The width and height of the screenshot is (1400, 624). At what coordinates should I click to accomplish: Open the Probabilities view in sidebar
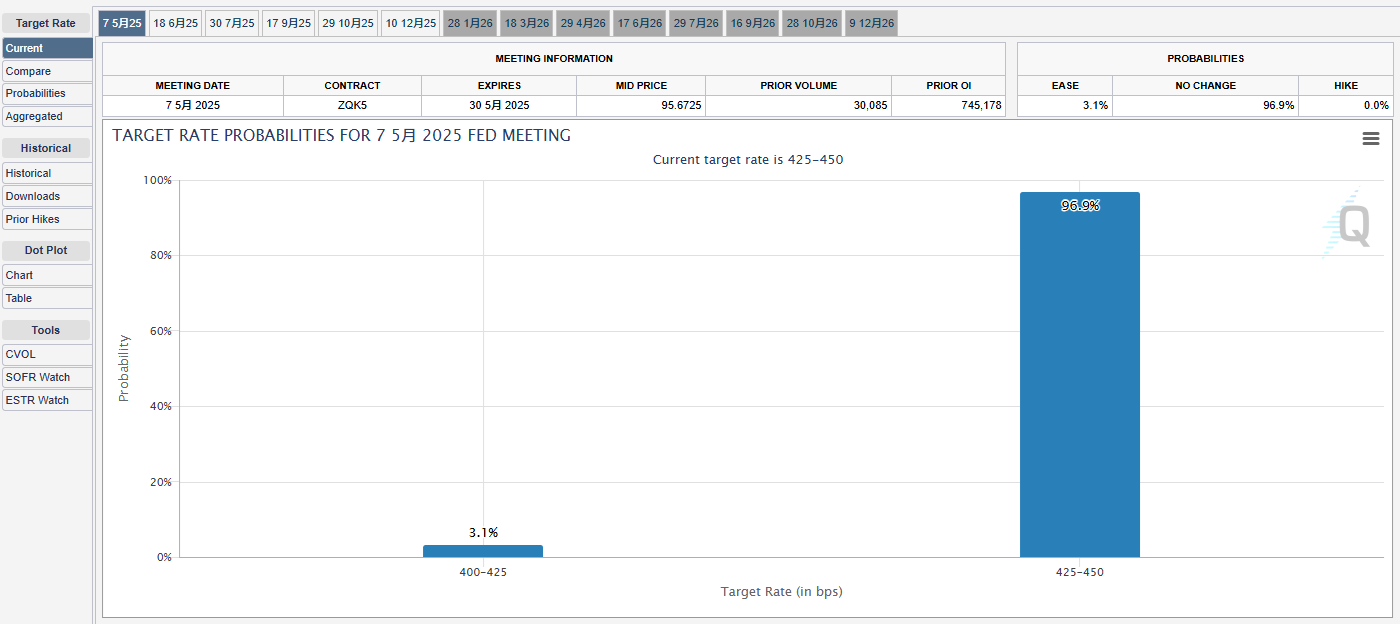coord(47,93)
